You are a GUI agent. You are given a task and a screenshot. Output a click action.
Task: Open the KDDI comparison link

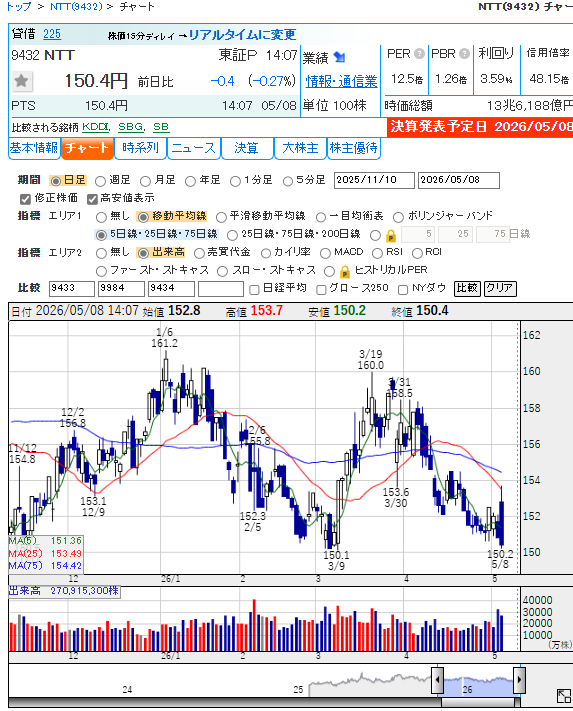point(95,127)
